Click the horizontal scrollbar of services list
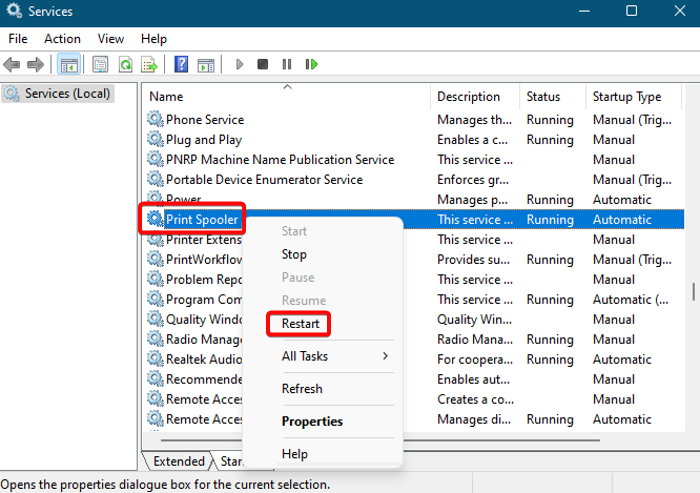Viewport: 700px width, 493px height. [380, 440]
